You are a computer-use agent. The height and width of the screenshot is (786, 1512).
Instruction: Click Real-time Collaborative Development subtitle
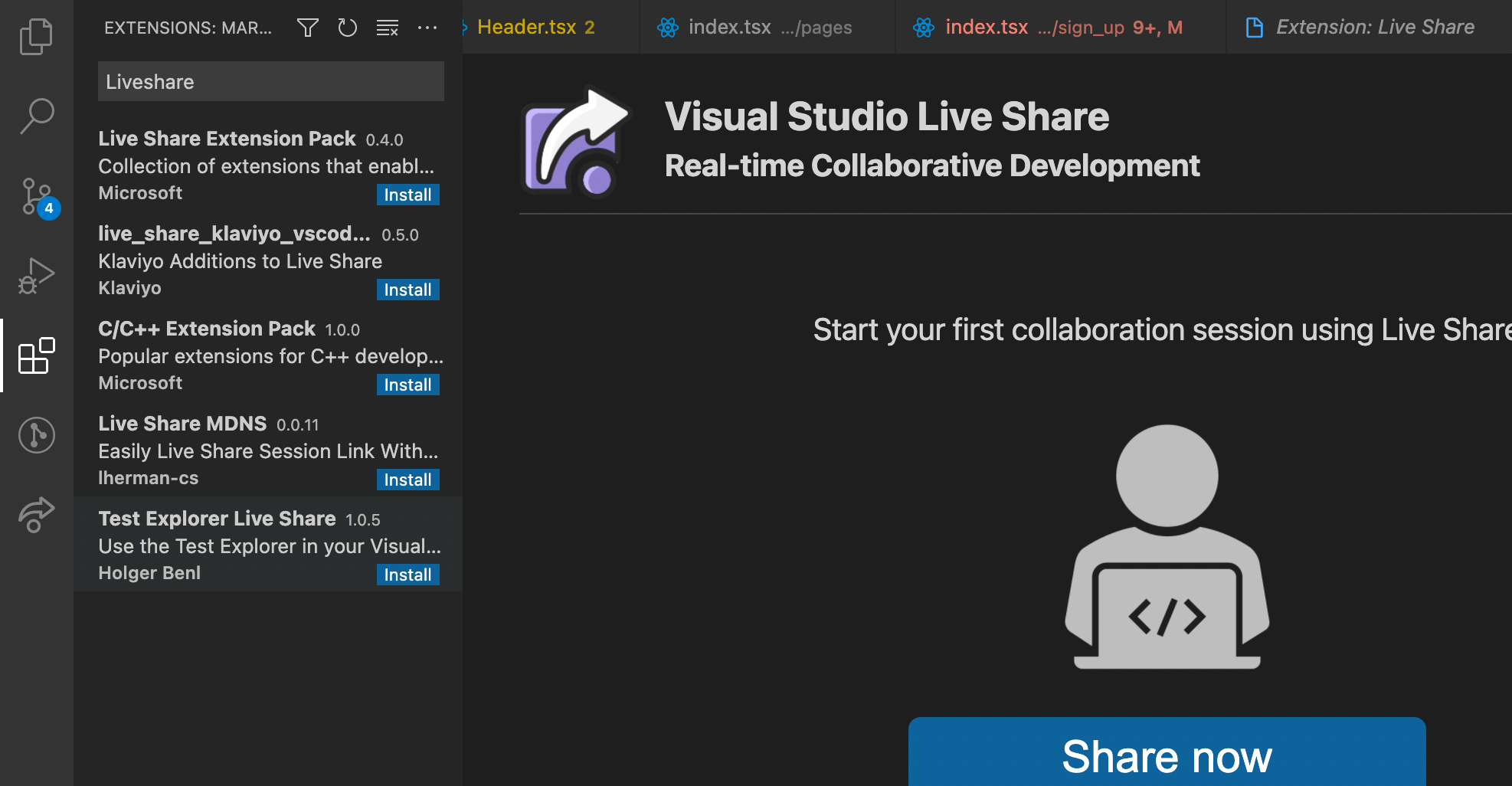point(932,165)
